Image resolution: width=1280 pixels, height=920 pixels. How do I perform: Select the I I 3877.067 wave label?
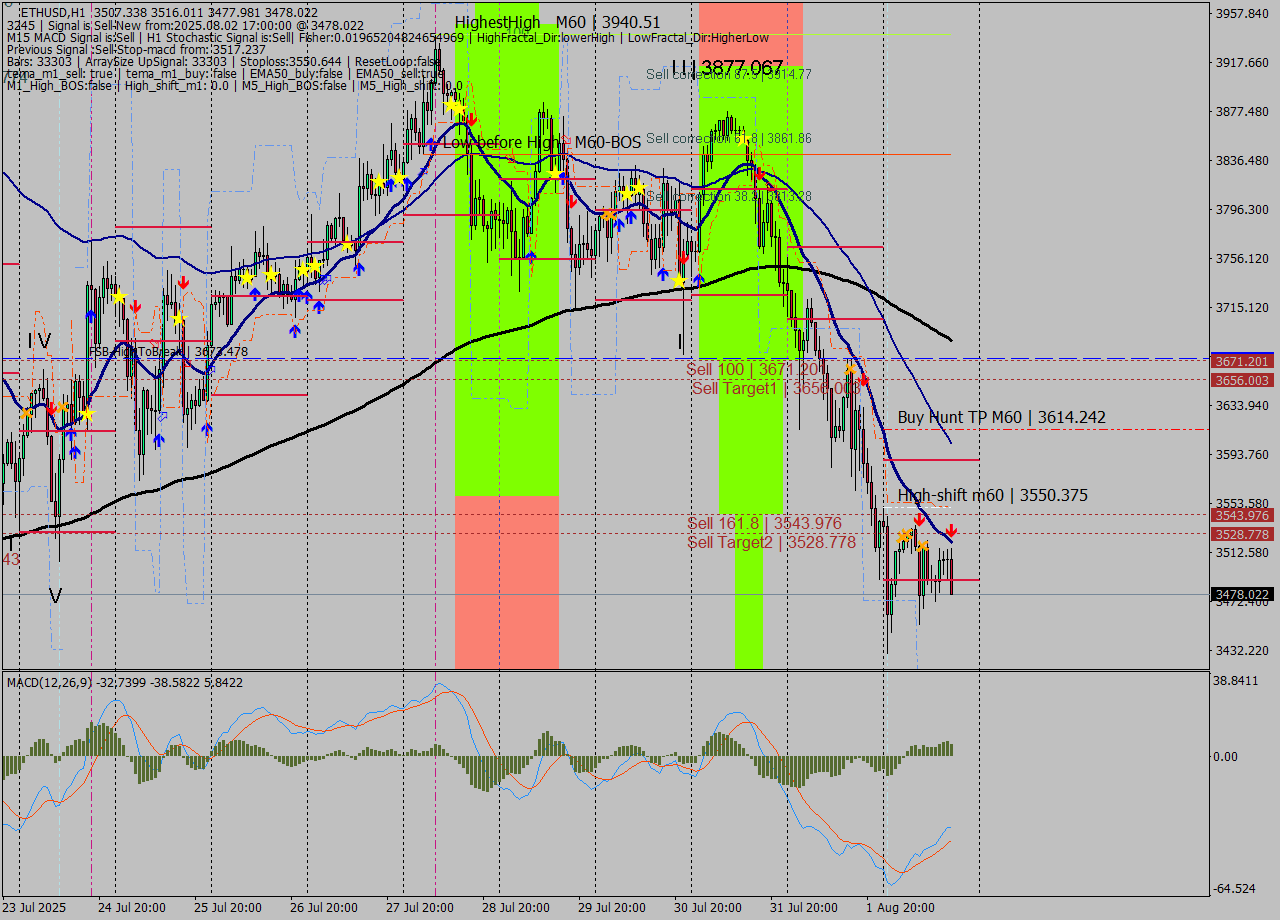[727, 68]
